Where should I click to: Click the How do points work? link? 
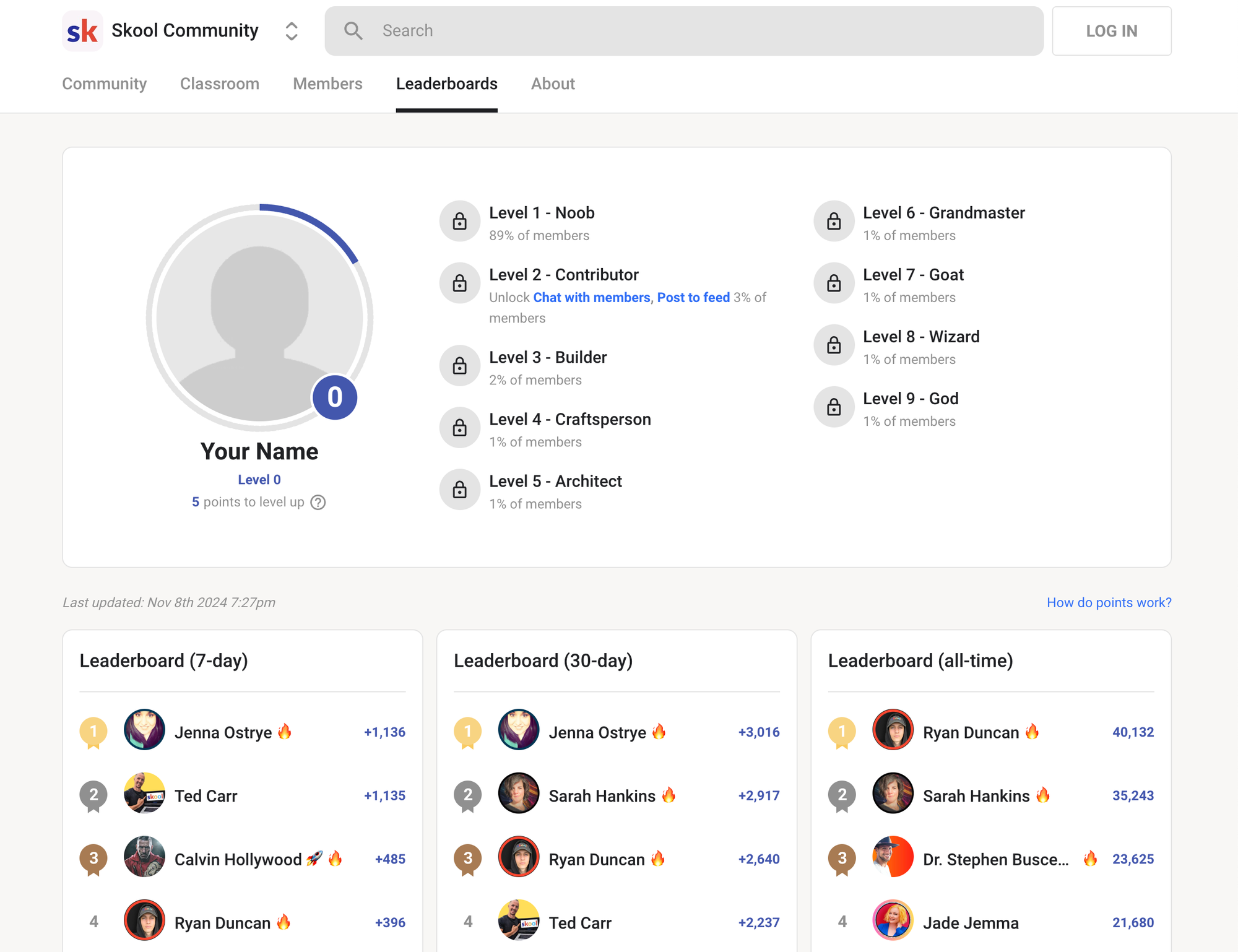pos(1109,601)
